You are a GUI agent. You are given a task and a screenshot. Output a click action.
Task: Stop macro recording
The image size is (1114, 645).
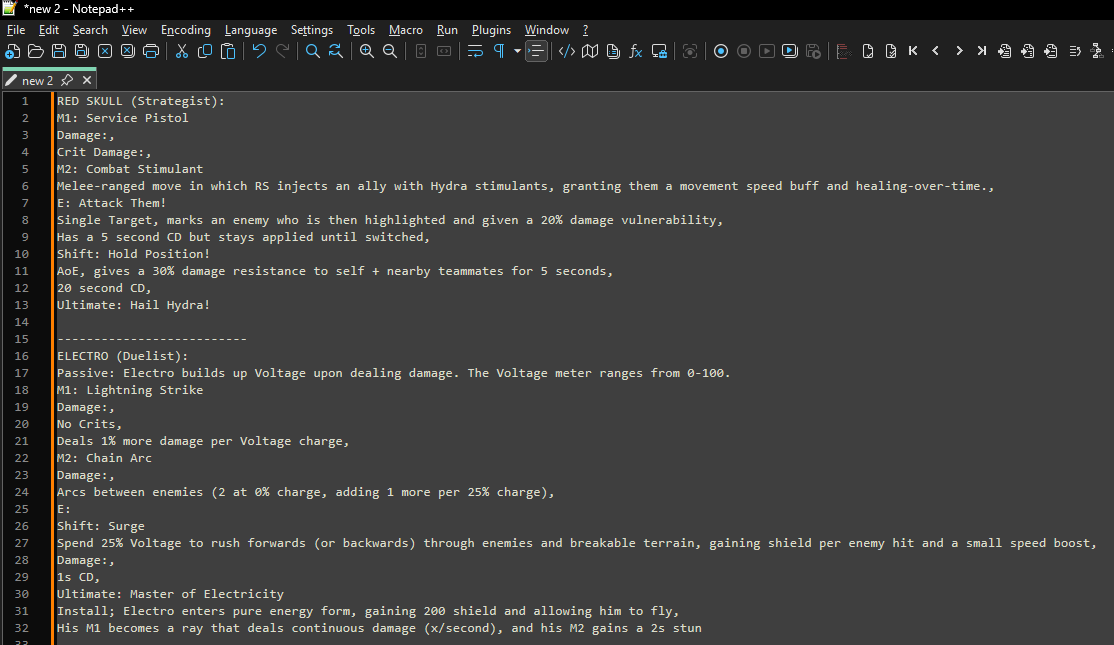click(x=744, y=51)
